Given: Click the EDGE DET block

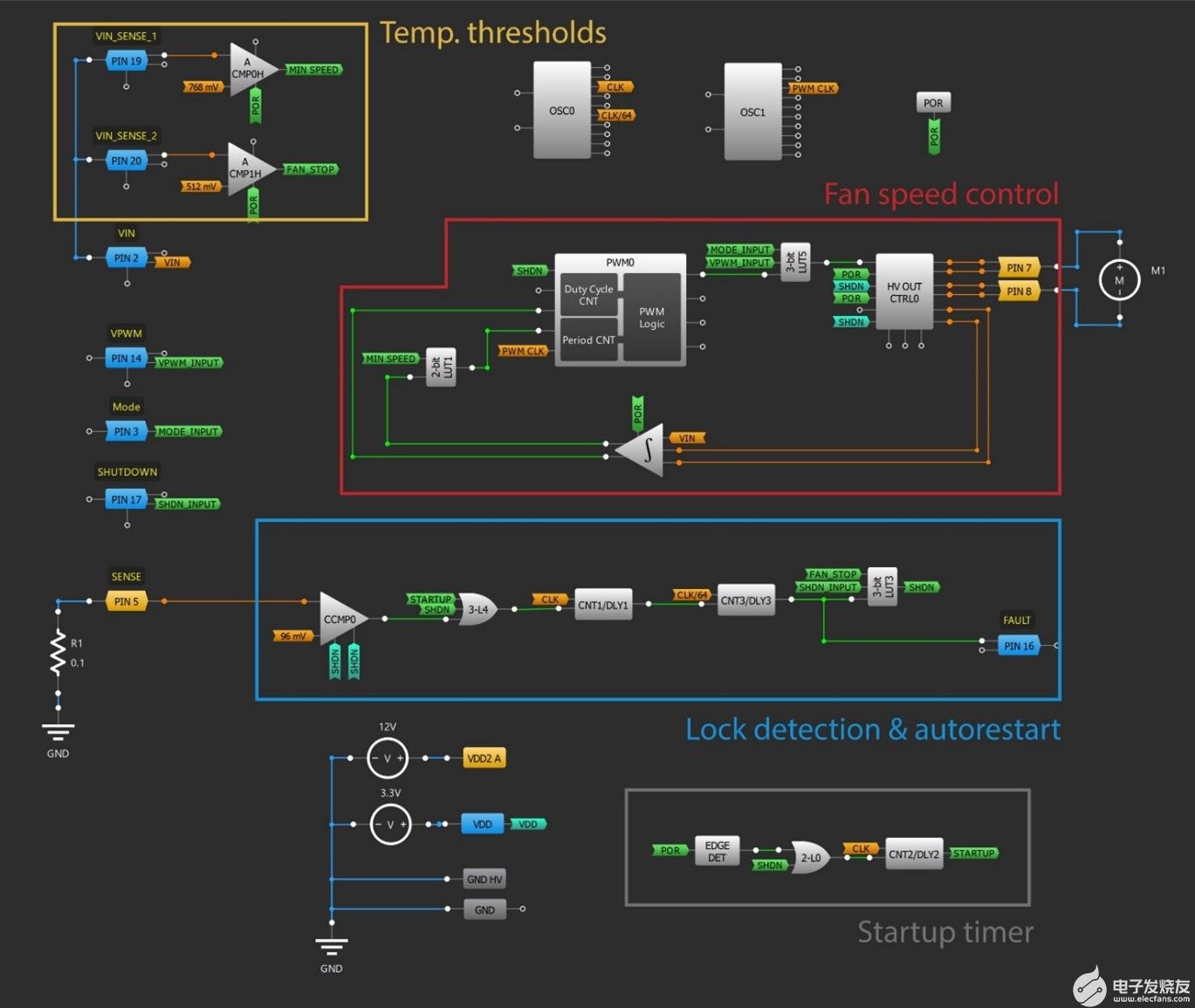Looking at the screenshot, I should tap(717, 852).
